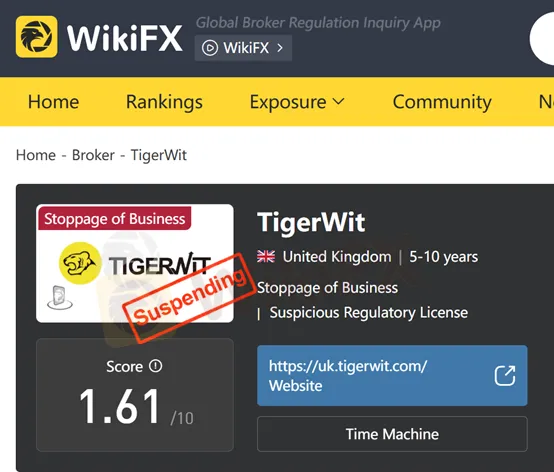The image size is (554, 472).
Task: Open the Community menu item
Action: [x=442, y=102]
